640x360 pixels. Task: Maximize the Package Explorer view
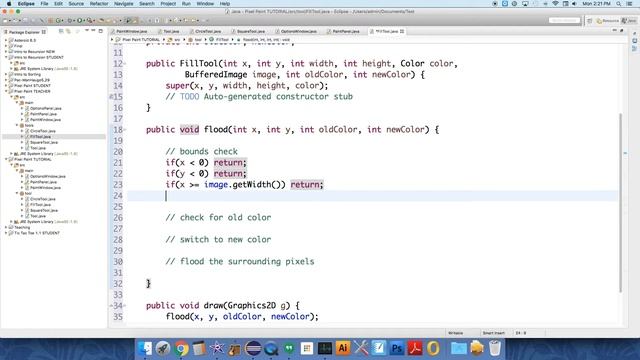pos(100,31)
